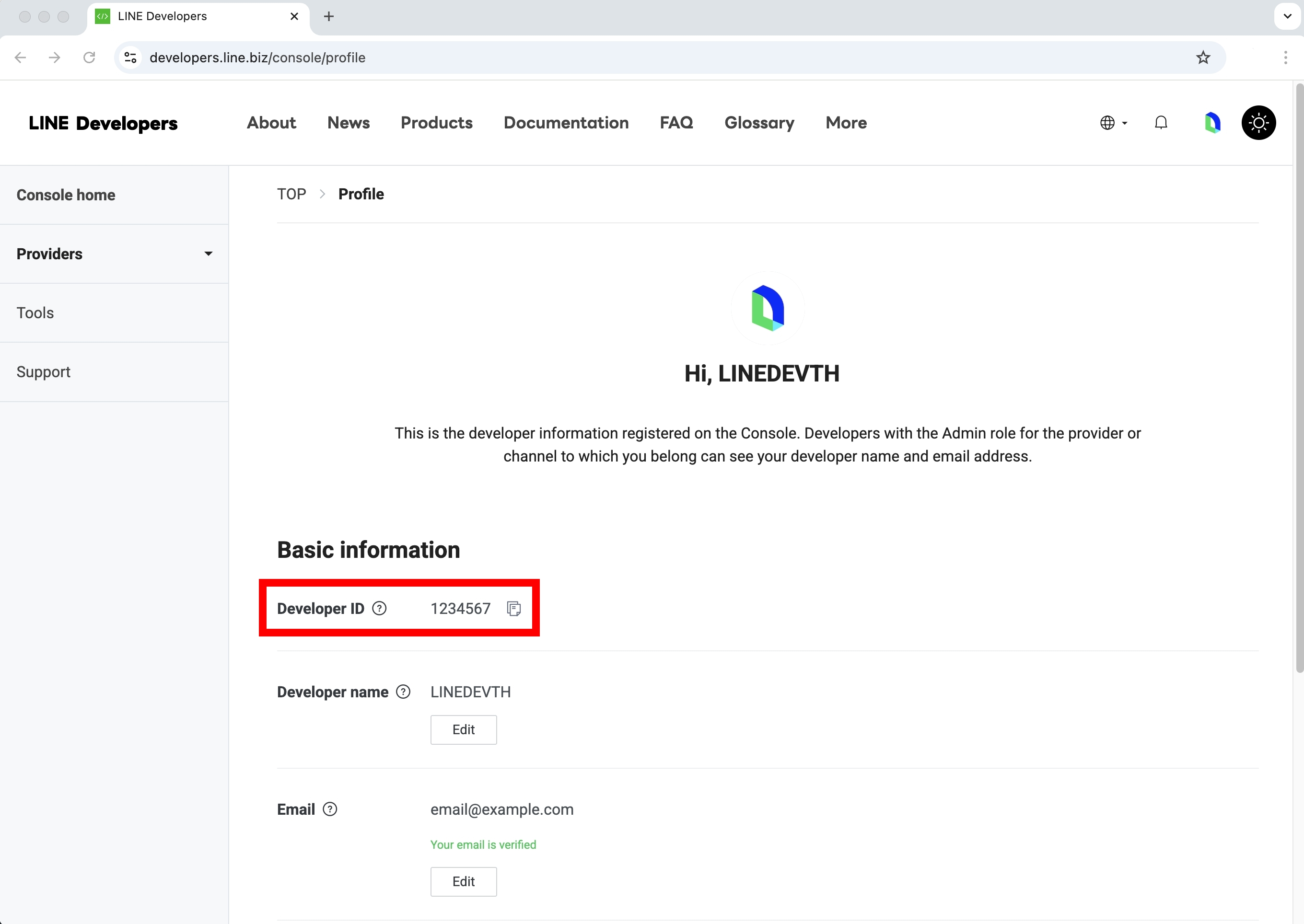Viewport: 1304px width, 924px height.
Task: Click the help icon next to Email
Action: (329, 808)
